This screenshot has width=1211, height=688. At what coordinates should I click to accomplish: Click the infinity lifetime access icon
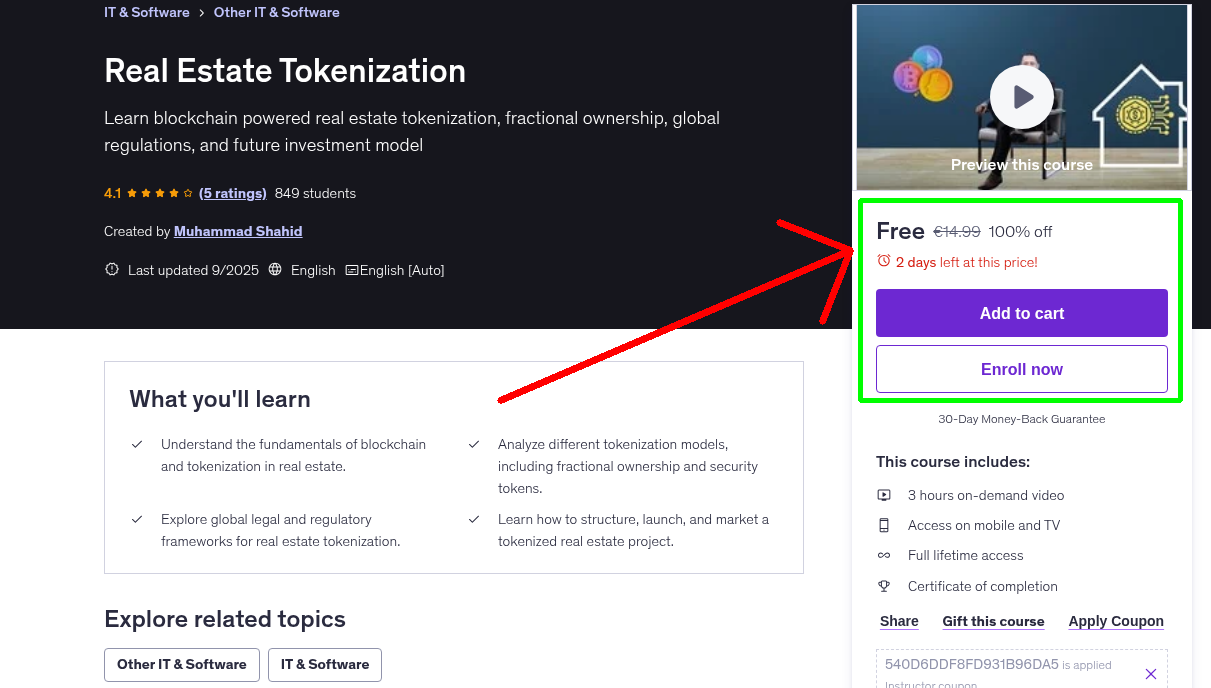(x=884, y=555)
